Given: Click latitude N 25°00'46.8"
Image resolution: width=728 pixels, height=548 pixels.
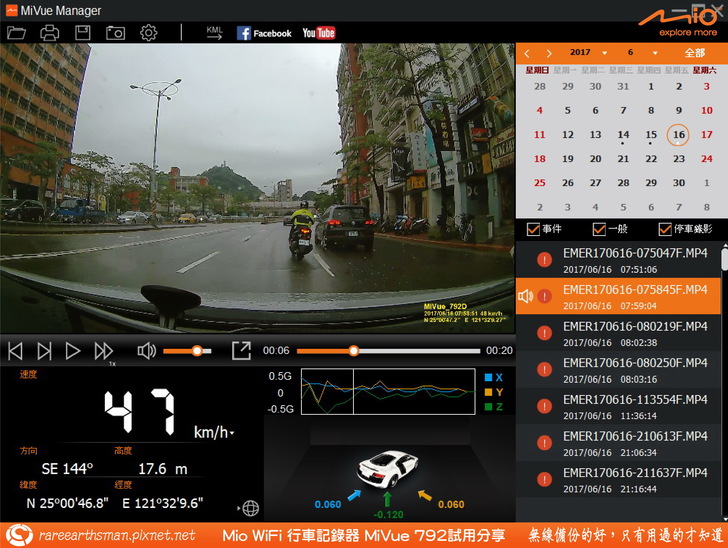Looking at the screenshot, I should [67, 503].
